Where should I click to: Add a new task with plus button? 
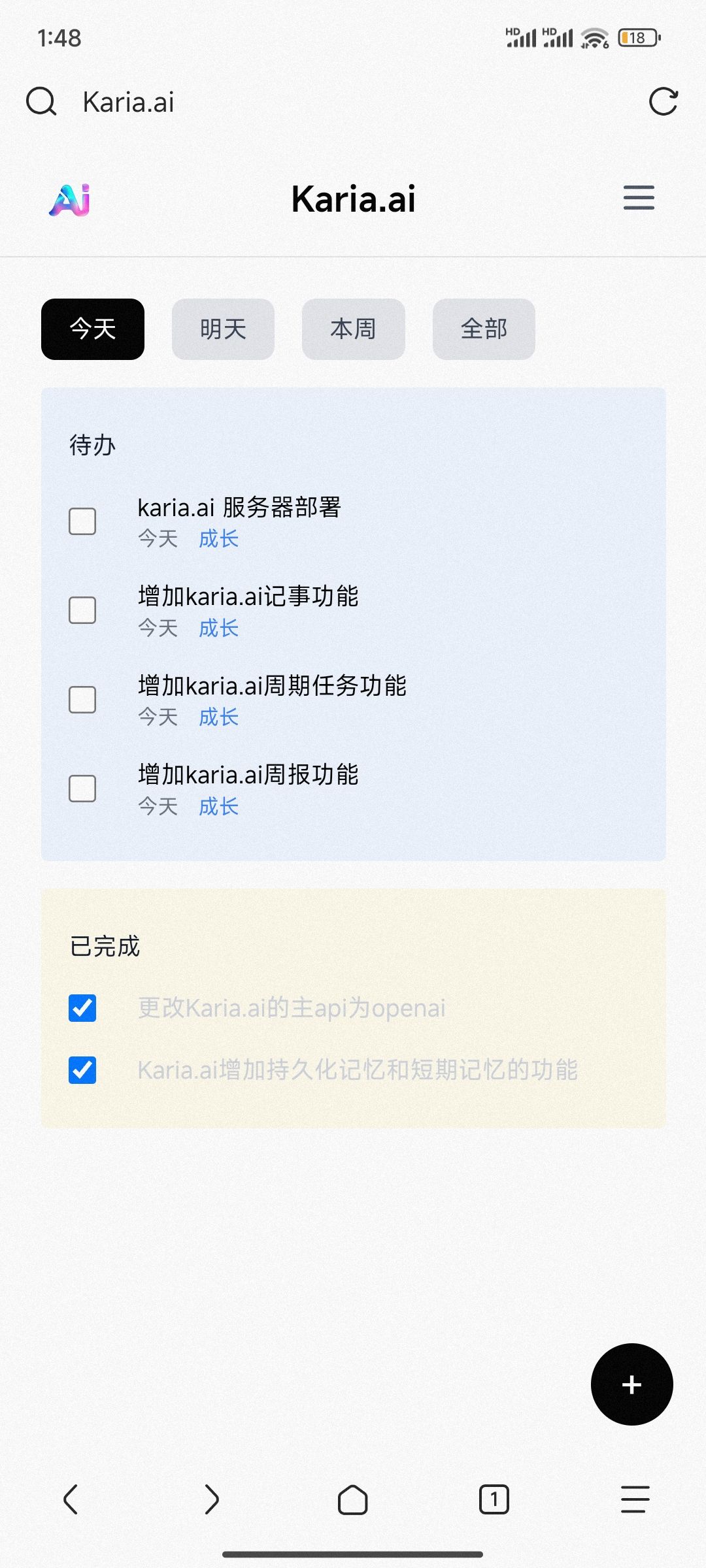tap(631, 1384)
